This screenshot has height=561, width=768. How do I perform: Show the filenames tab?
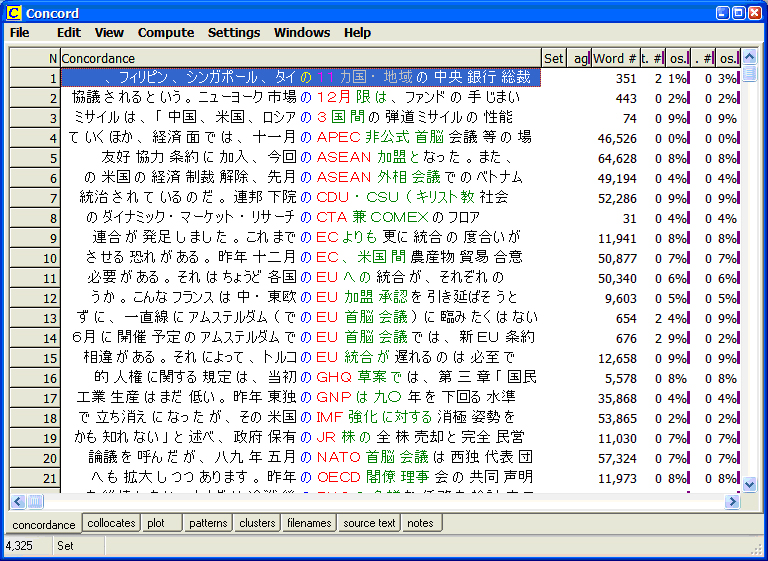[x=309, y=523]
